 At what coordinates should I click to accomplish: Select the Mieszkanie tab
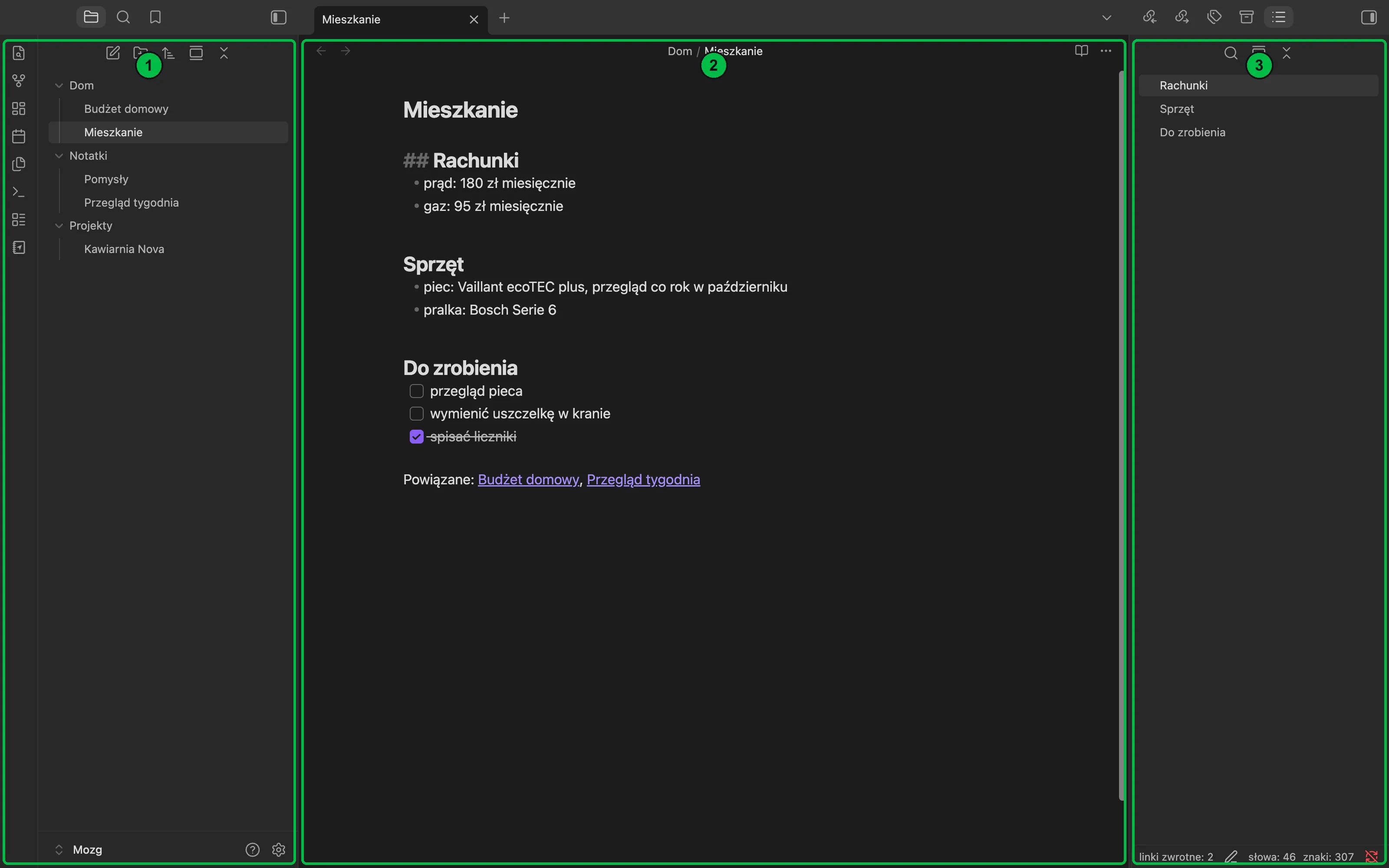[x=401, y=20]
